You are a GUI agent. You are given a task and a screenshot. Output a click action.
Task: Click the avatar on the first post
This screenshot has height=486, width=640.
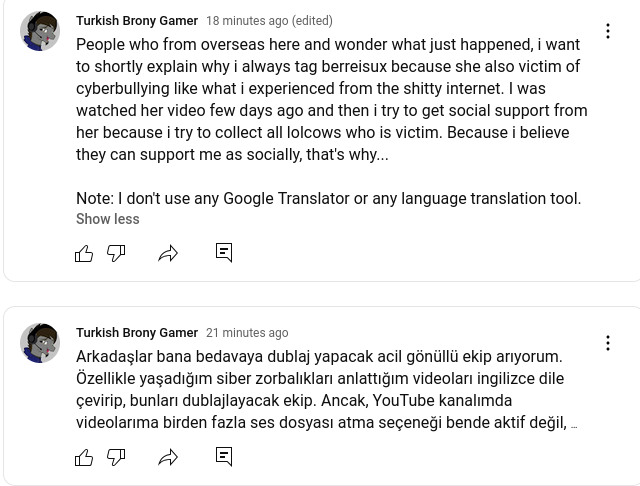pyautogui.click(x=40, y=31)
